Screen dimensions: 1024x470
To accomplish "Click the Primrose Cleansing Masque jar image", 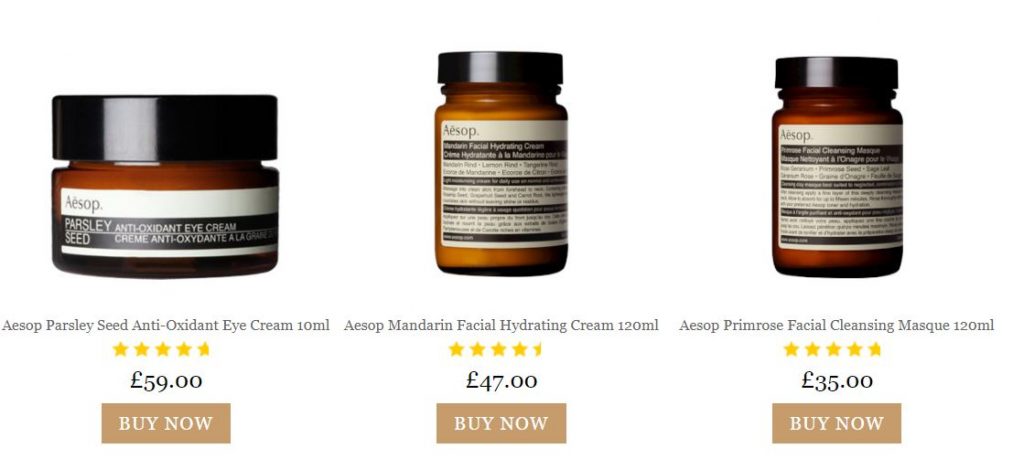I will pos(837,167).
